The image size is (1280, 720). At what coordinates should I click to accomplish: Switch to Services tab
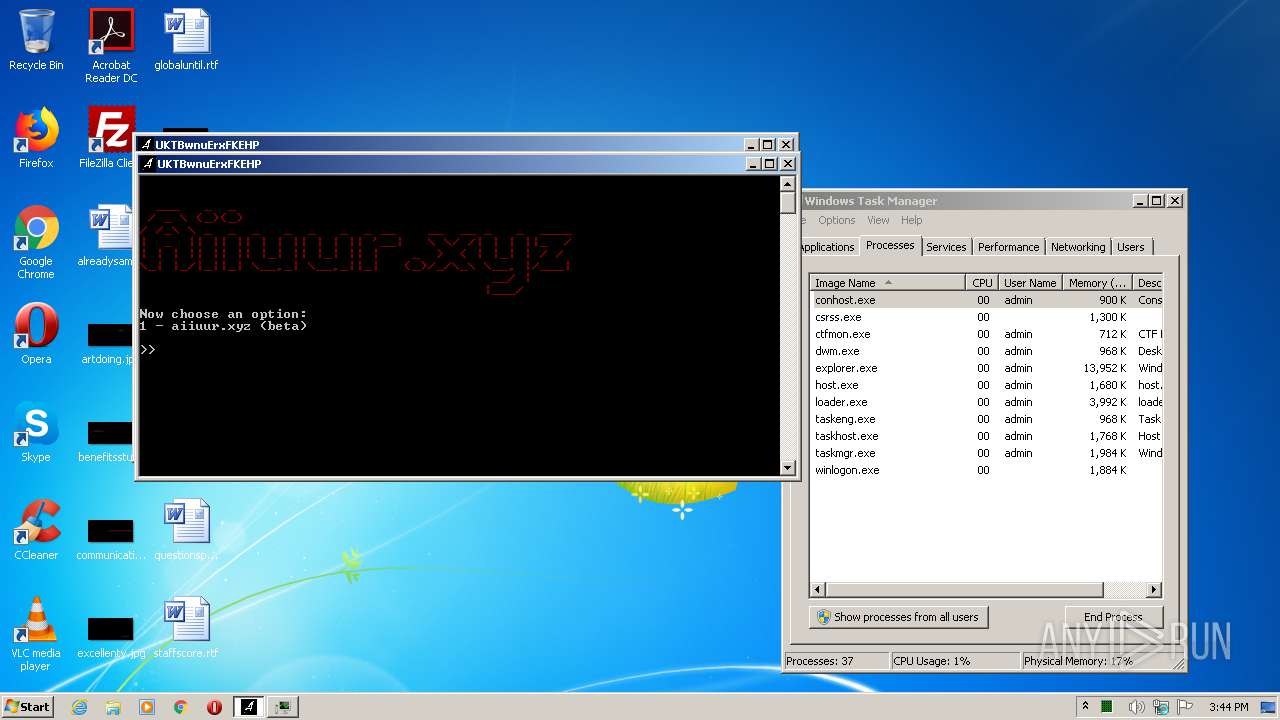point(946,247)
